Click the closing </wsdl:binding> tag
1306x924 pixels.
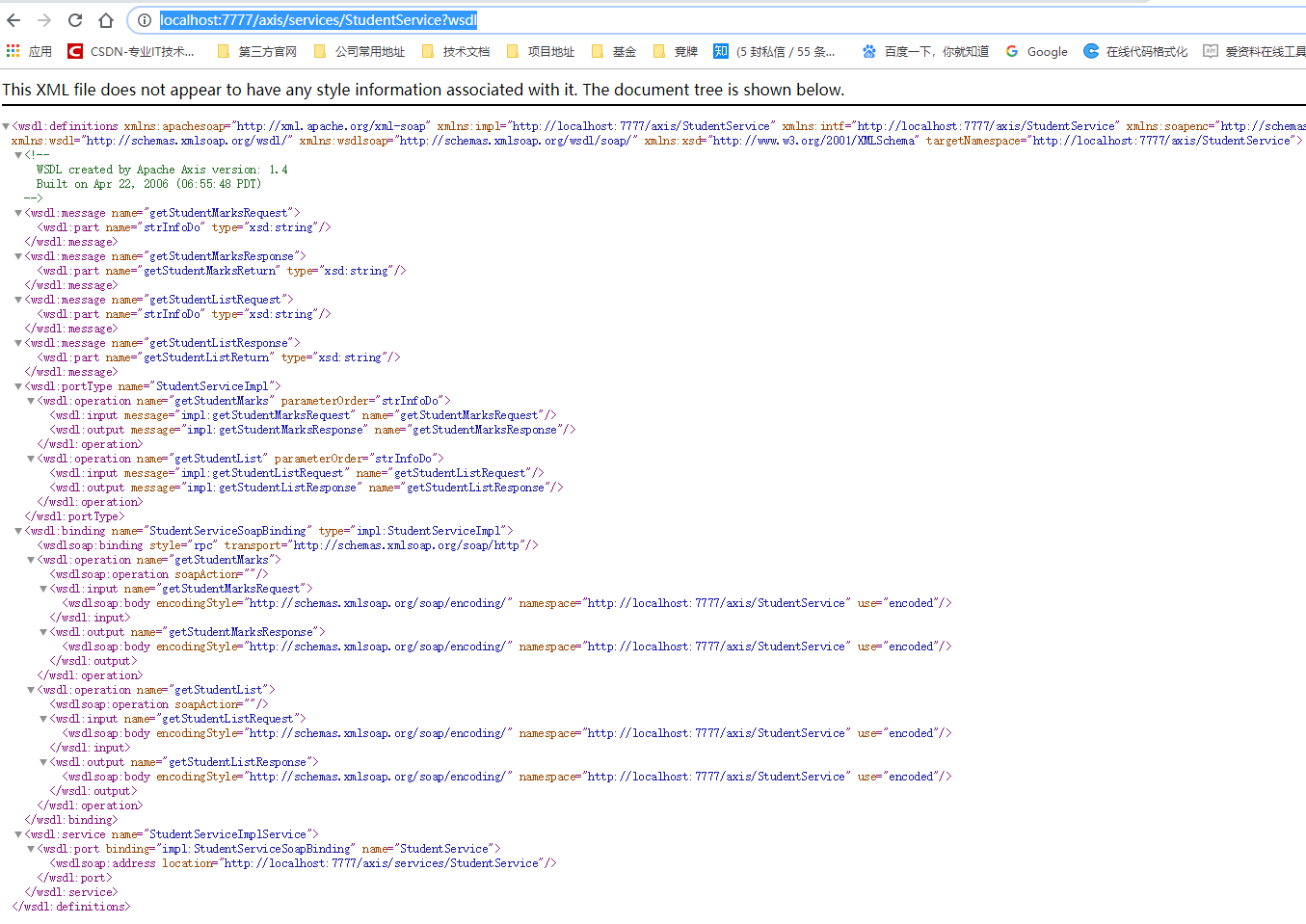70,820
